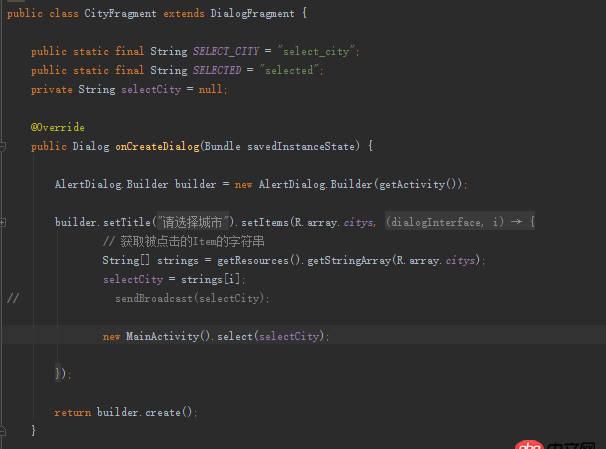Click the class name CityFragment
606x449 pixels.
point(120,14)
